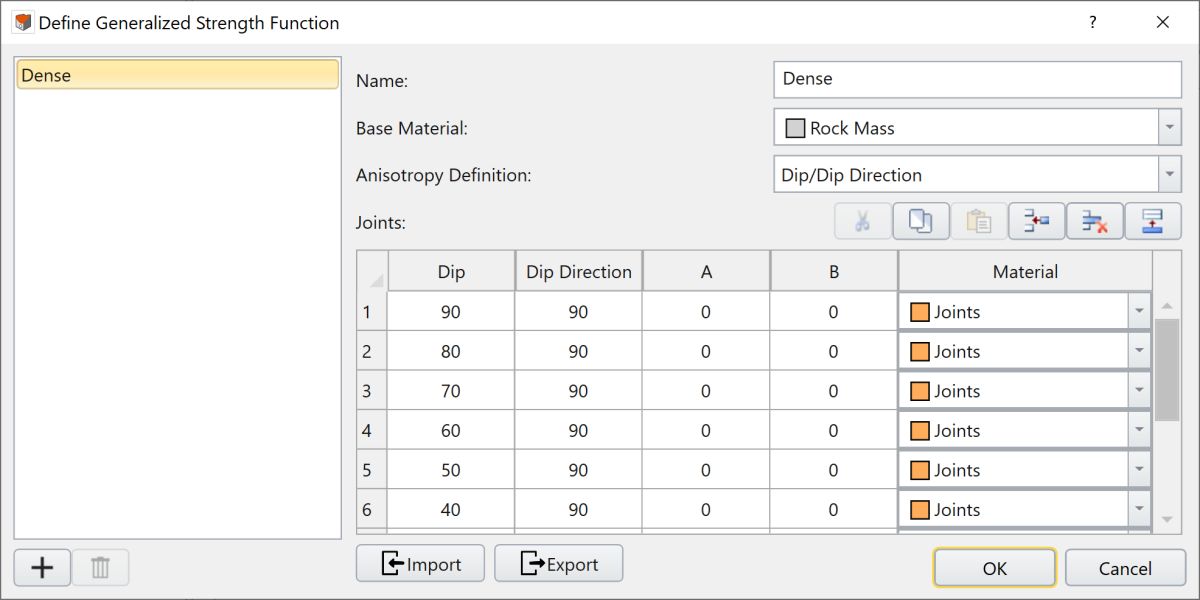Open Material dropdown for joint row 4
This screenshot has height=600, width=1200.
(x=1139, y=431)
